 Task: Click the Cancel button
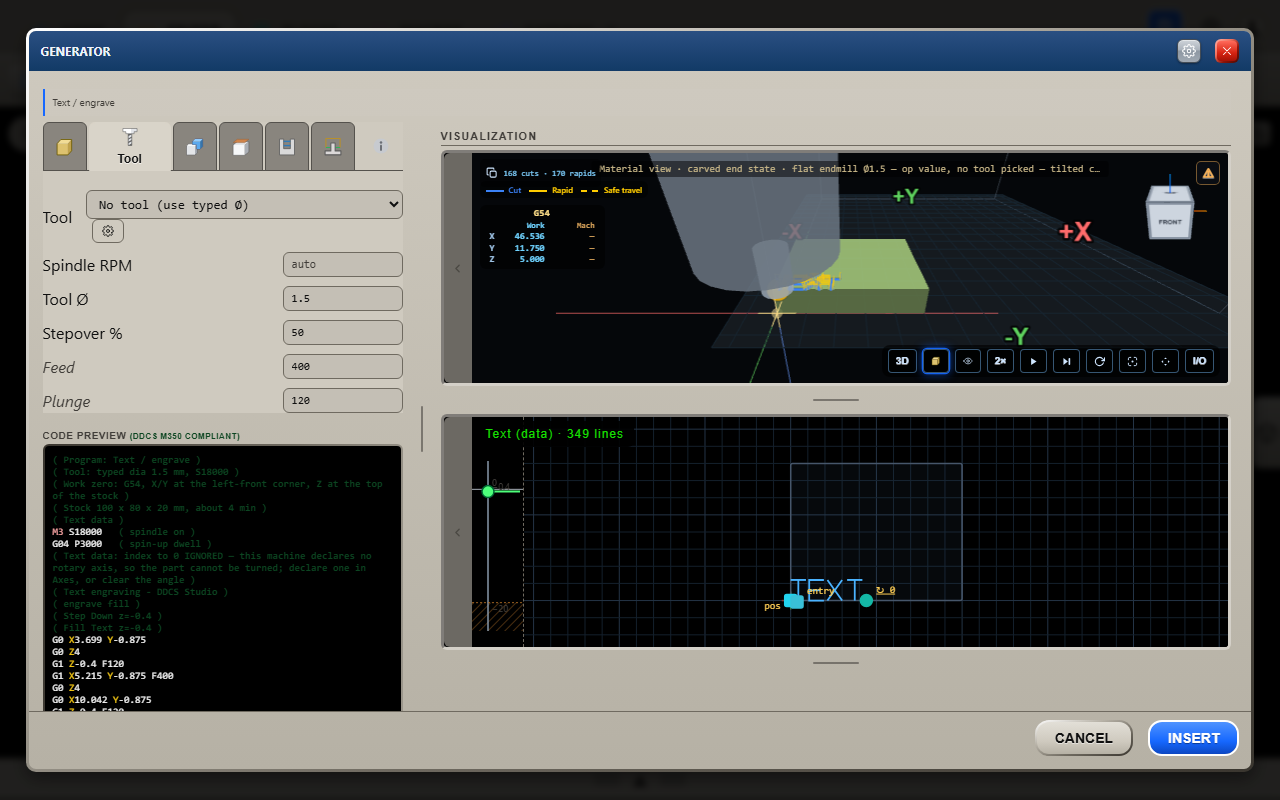pyautogui.click(x=1083, y=738)
